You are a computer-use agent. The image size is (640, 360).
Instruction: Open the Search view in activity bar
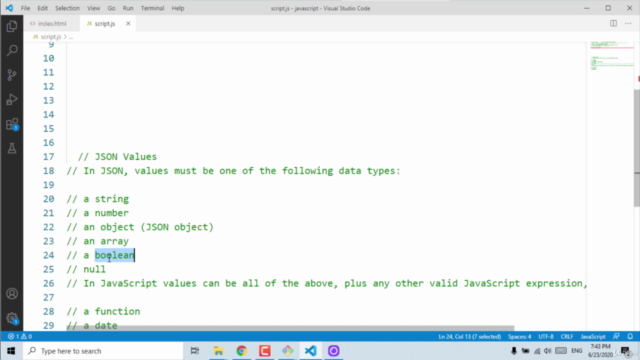coord(12,51)
